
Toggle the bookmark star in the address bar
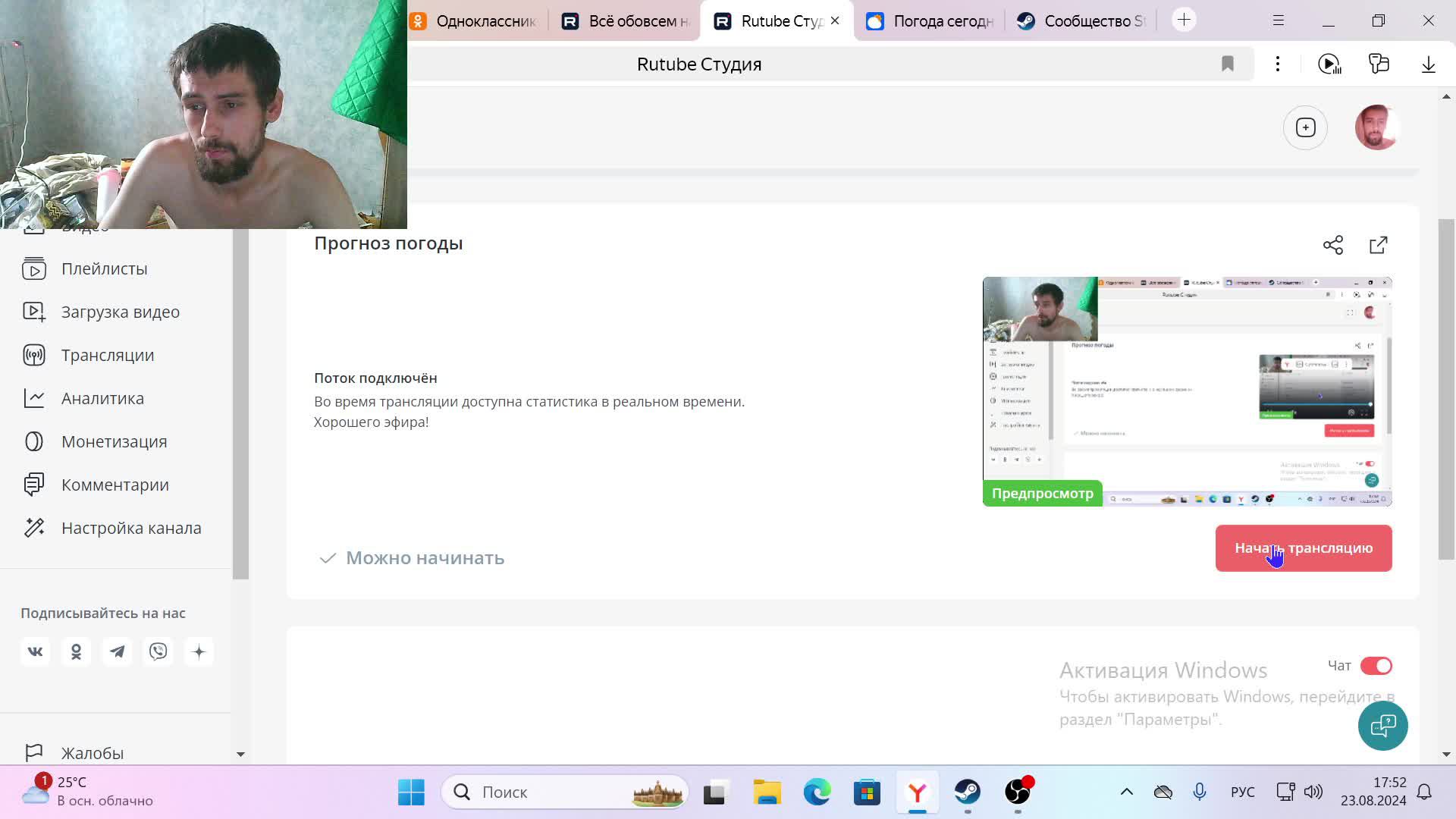click(1228, 64)
